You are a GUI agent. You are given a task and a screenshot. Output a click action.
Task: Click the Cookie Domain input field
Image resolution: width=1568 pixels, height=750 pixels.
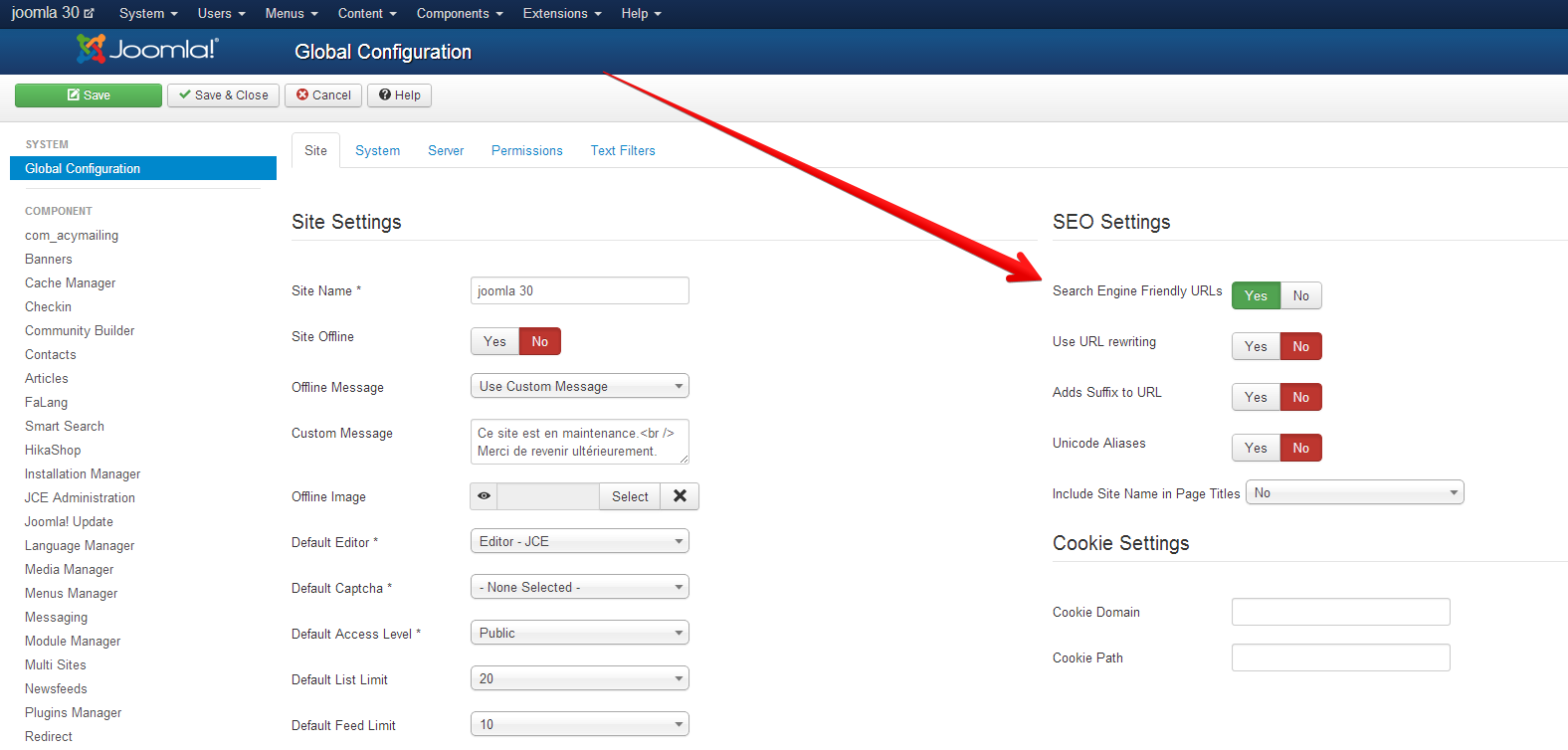click(1341, 612)
